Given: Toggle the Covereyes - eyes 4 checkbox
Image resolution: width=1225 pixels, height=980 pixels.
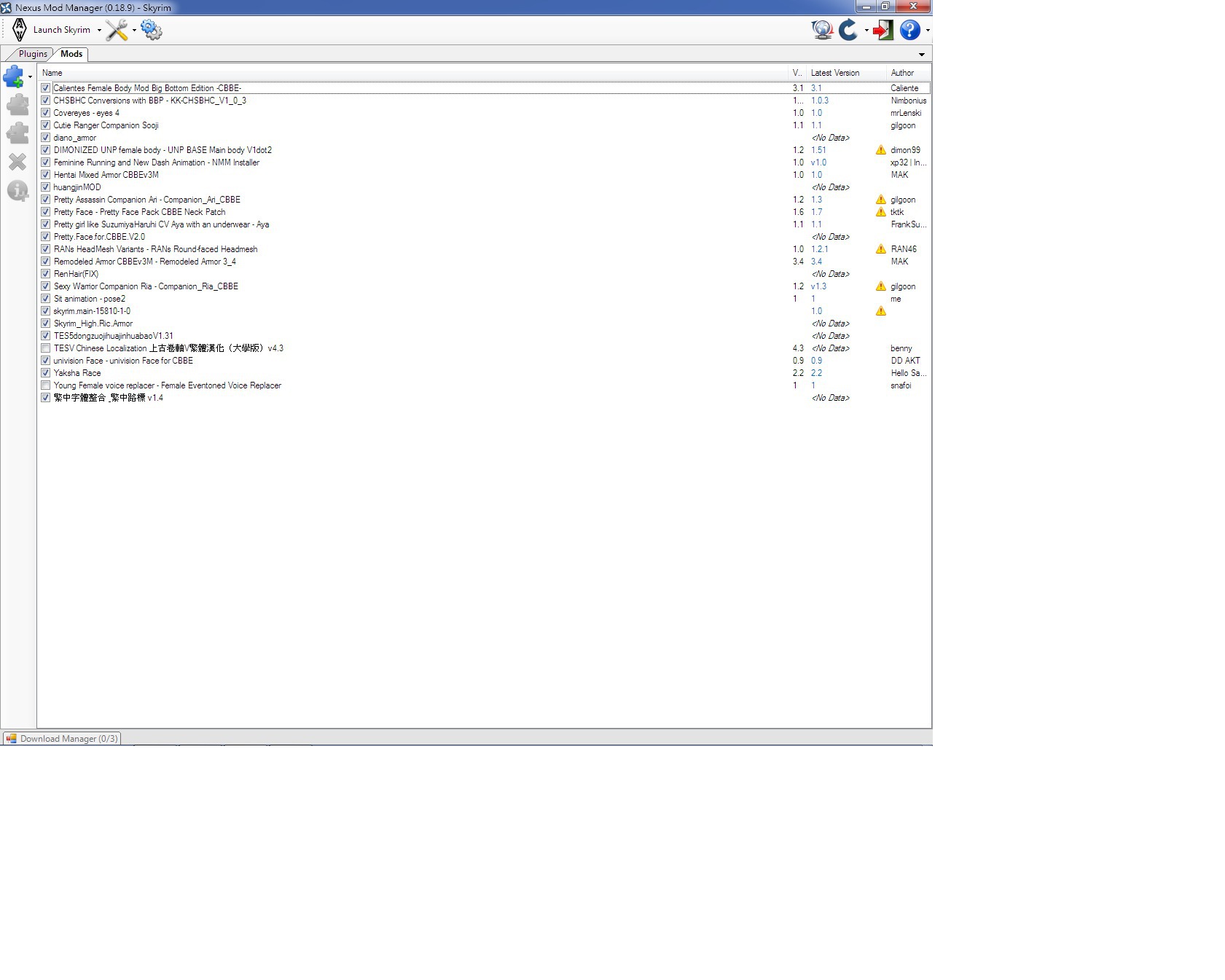Looking at the screenshot, I should tap(46, 113).
